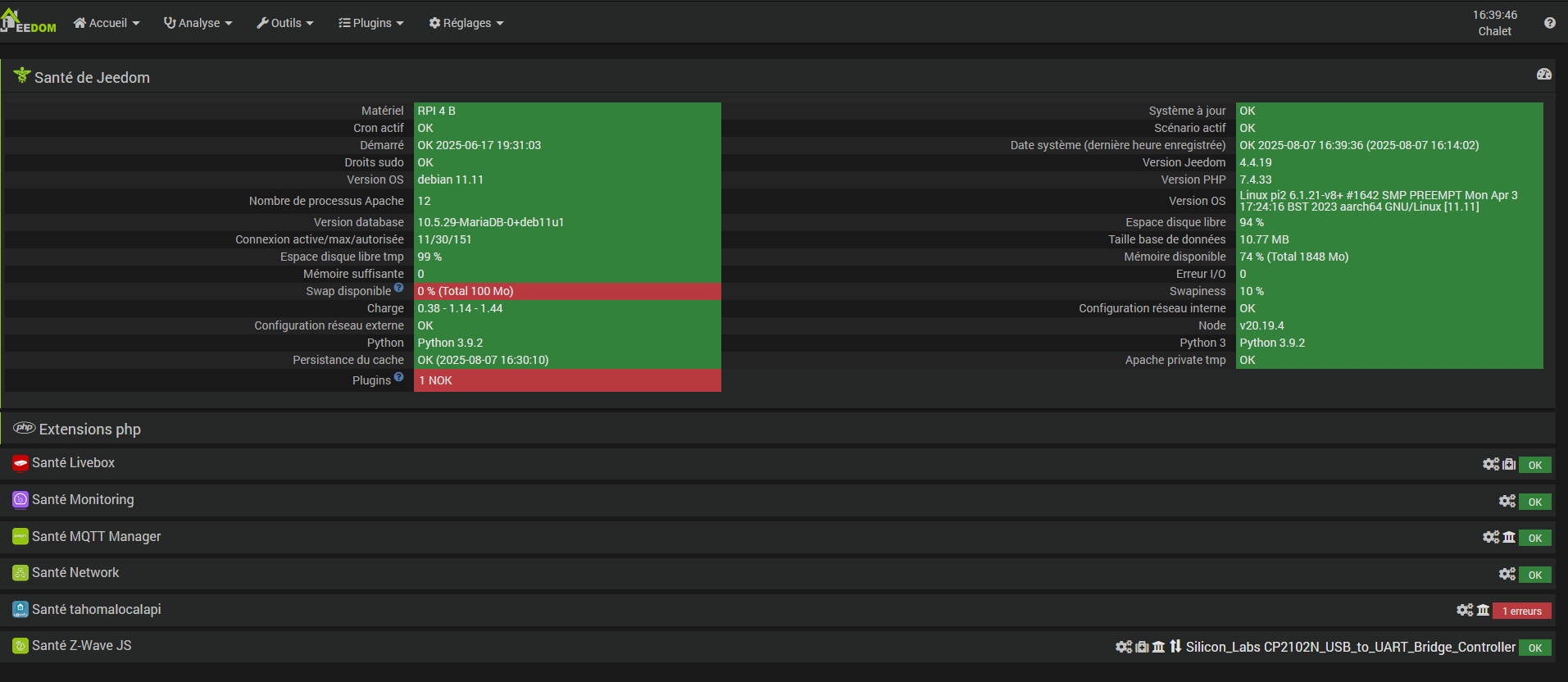Click the medkit icon in Santé Livebox row

pyautogui.click(x=1509, y=464)
